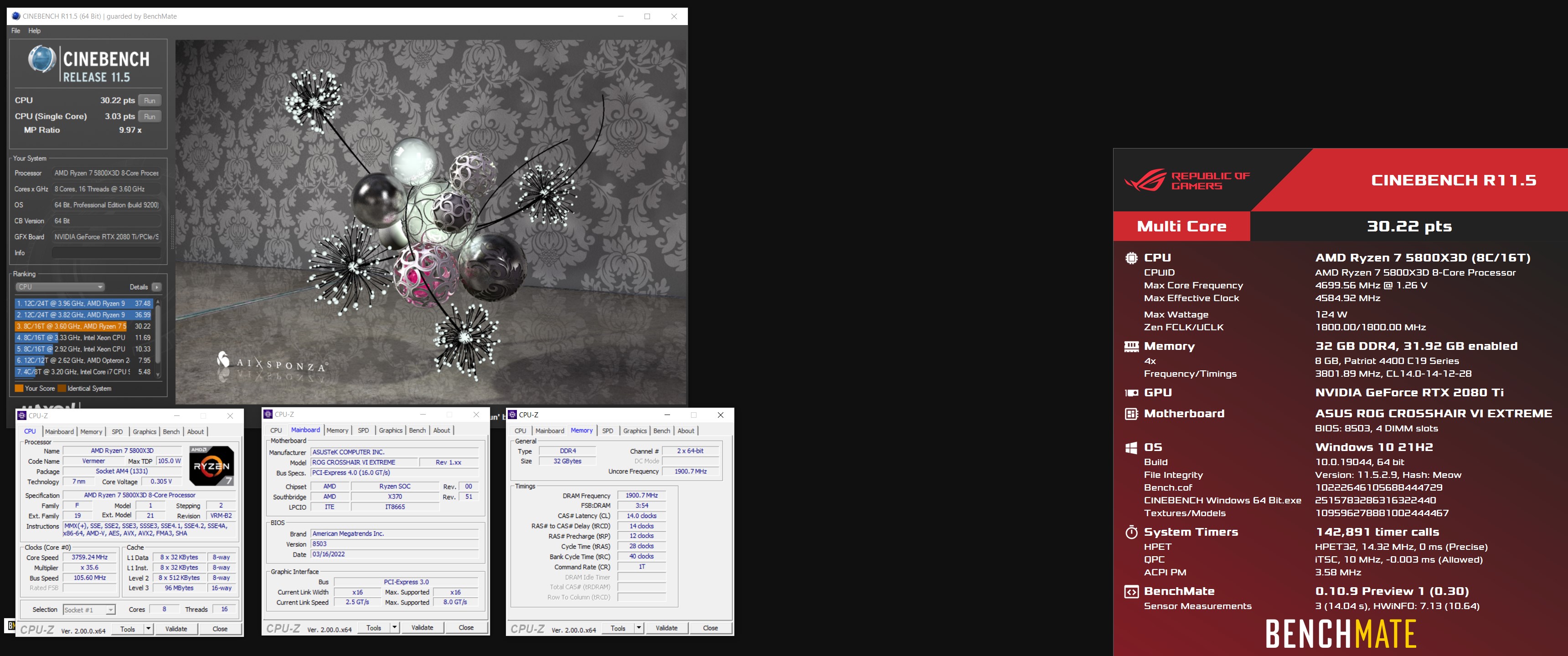Click Validate in the Mainboard CPU-Z window
Image resolution: width=1568 pixels, height=656 pixels.
[x=423, y=628]
